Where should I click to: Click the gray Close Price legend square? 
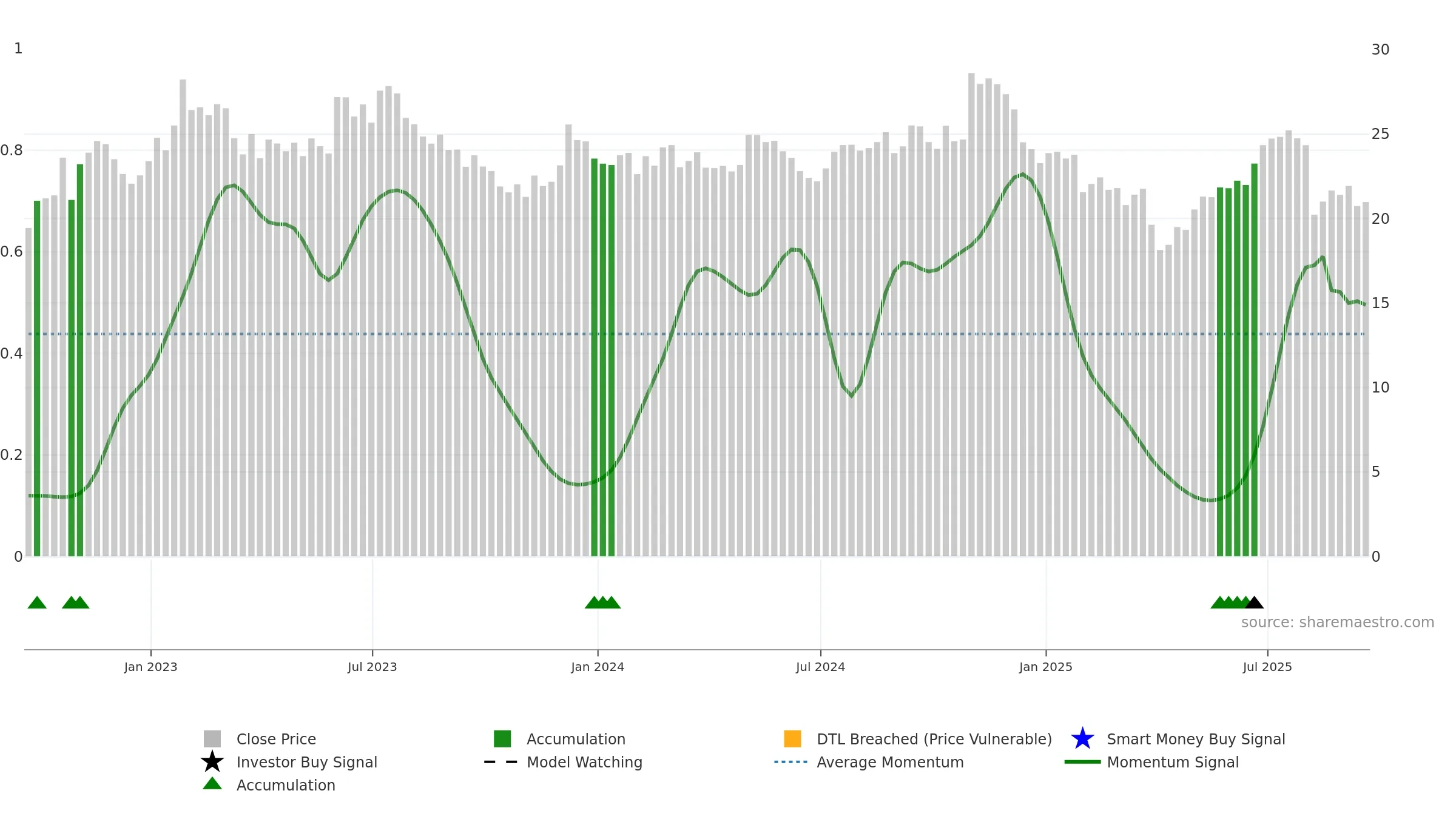212,738
